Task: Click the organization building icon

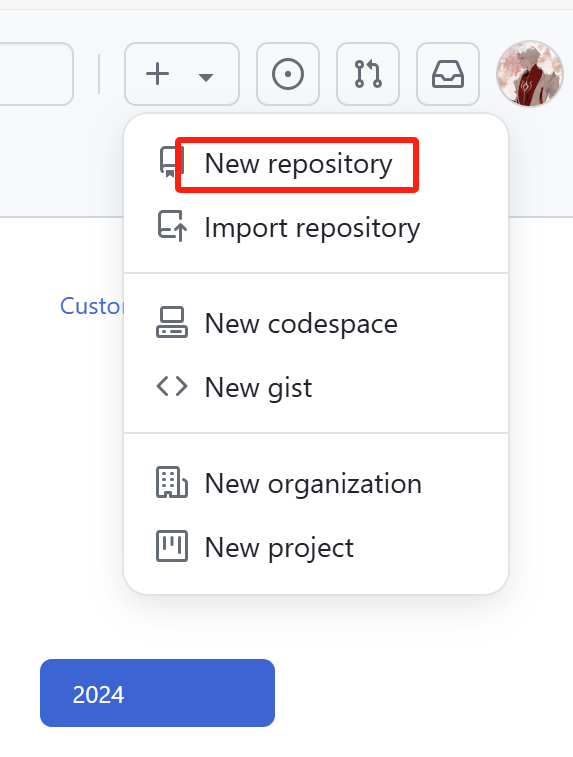Action: click(x=172, y=482)
